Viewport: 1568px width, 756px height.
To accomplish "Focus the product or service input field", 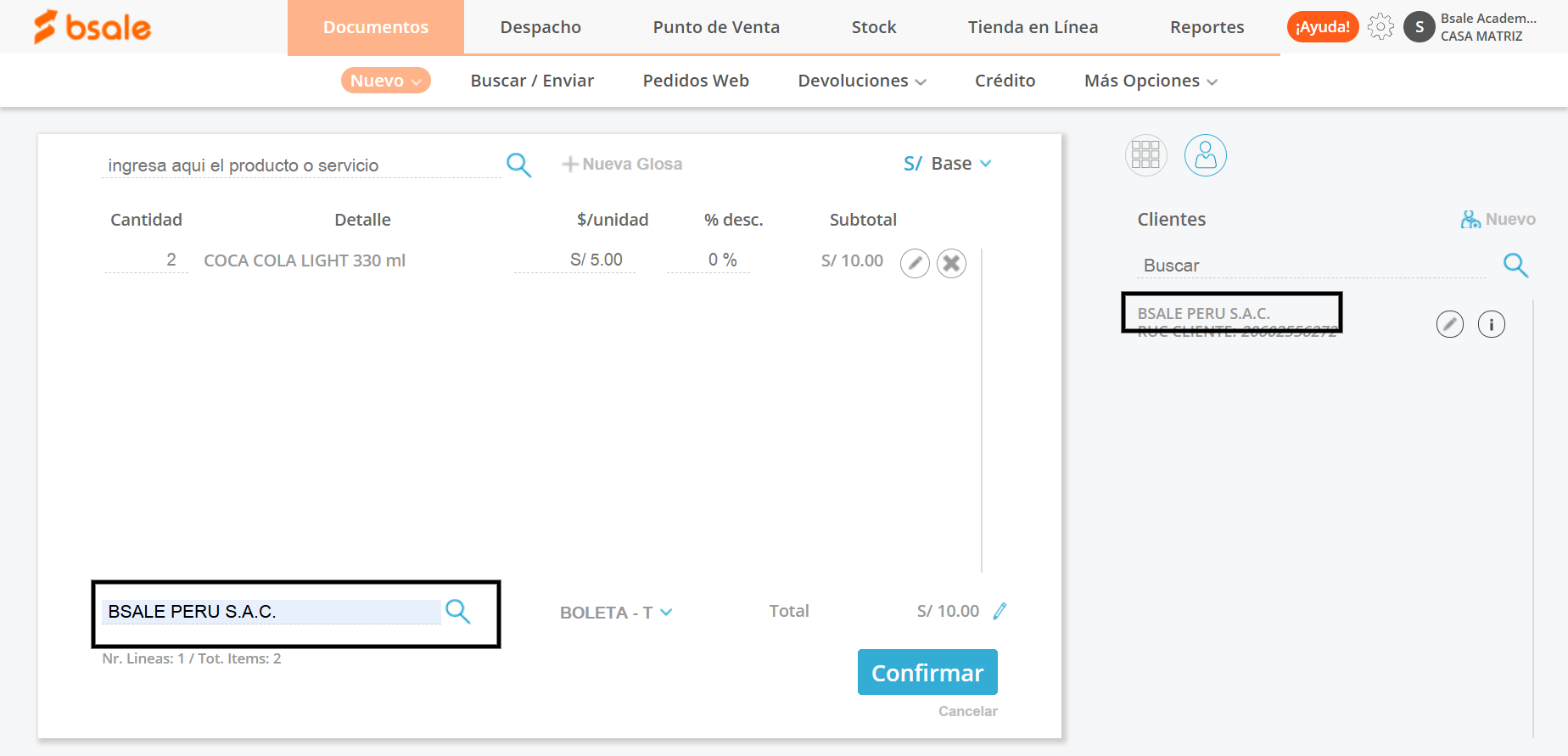I will click(301, 165).
